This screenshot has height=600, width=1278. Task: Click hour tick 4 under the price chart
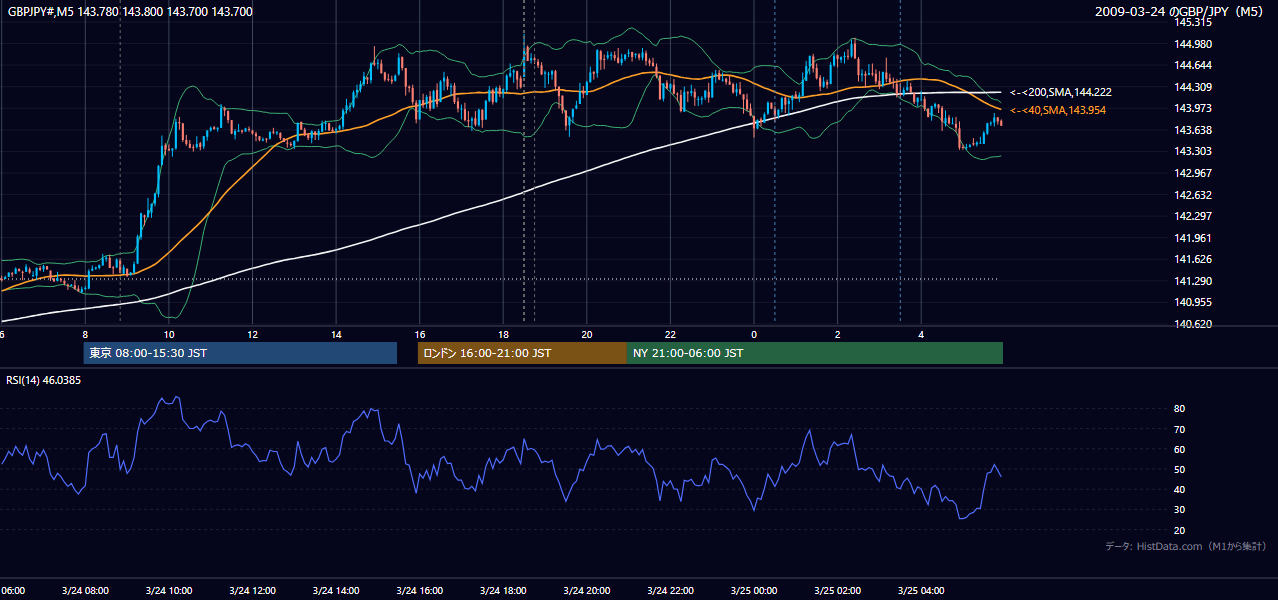(x=921, y=334)
